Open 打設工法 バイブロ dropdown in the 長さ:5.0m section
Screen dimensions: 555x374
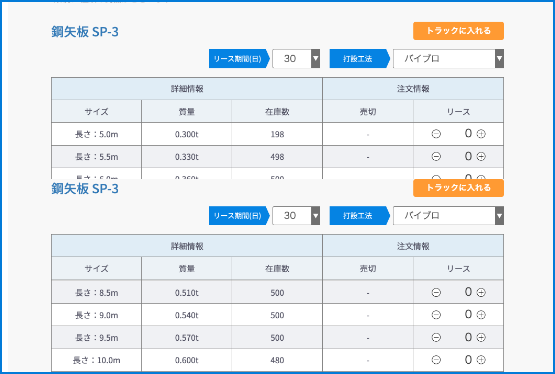(x=448, y=58)
